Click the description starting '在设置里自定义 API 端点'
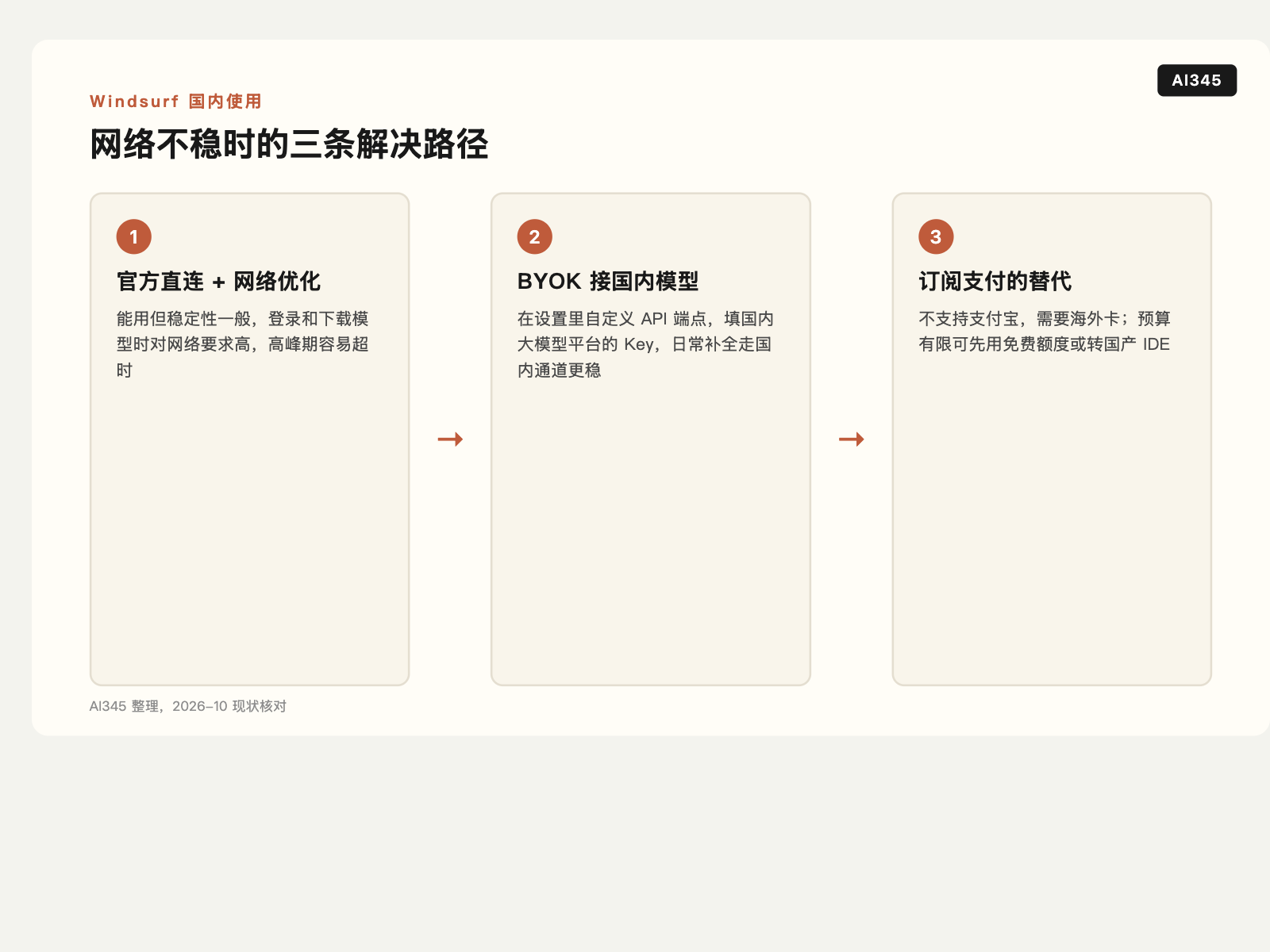1270x952 pixels. click(645, 344)
